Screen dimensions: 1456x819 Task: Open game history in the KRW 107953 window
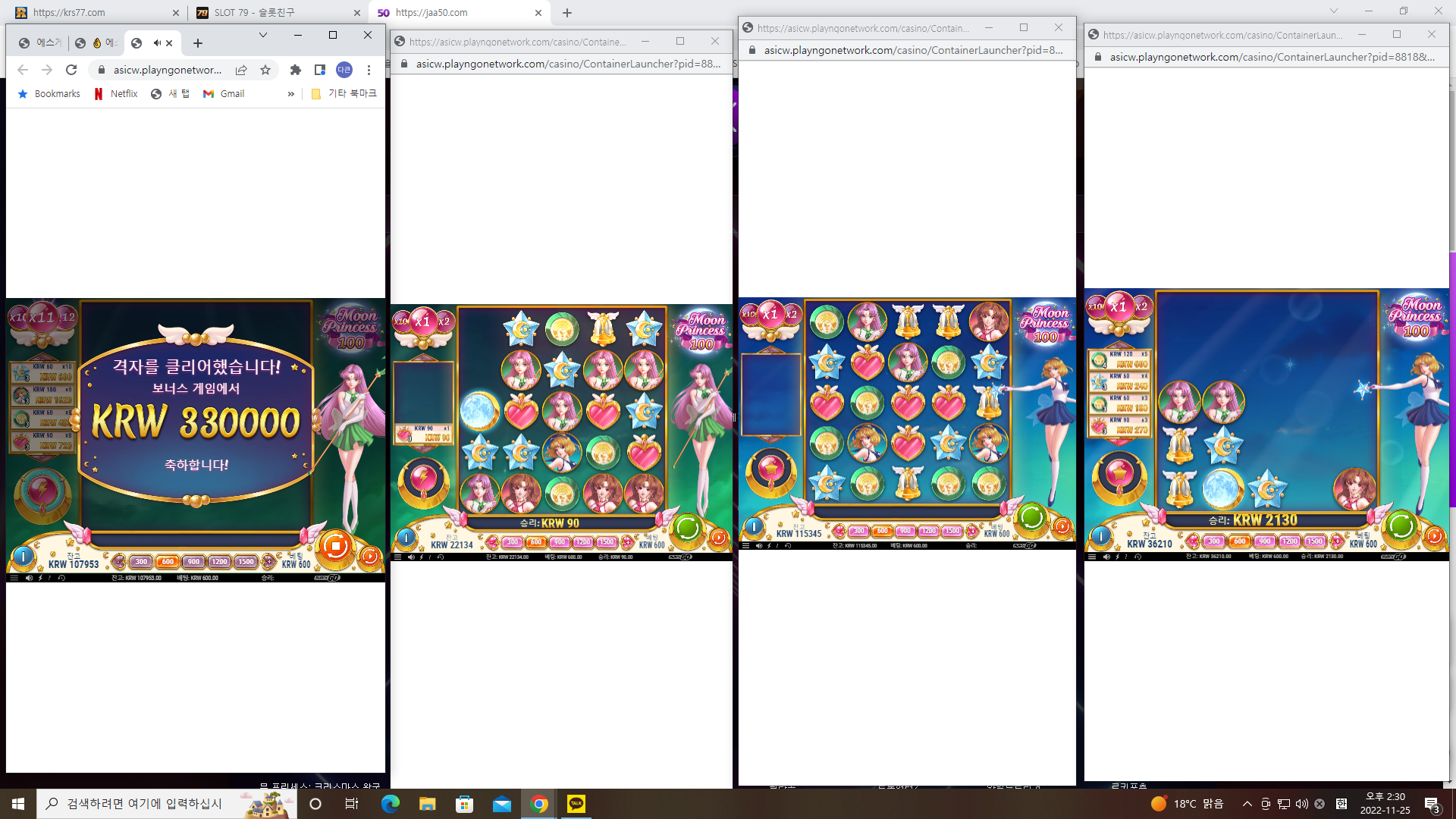point(61,578)
